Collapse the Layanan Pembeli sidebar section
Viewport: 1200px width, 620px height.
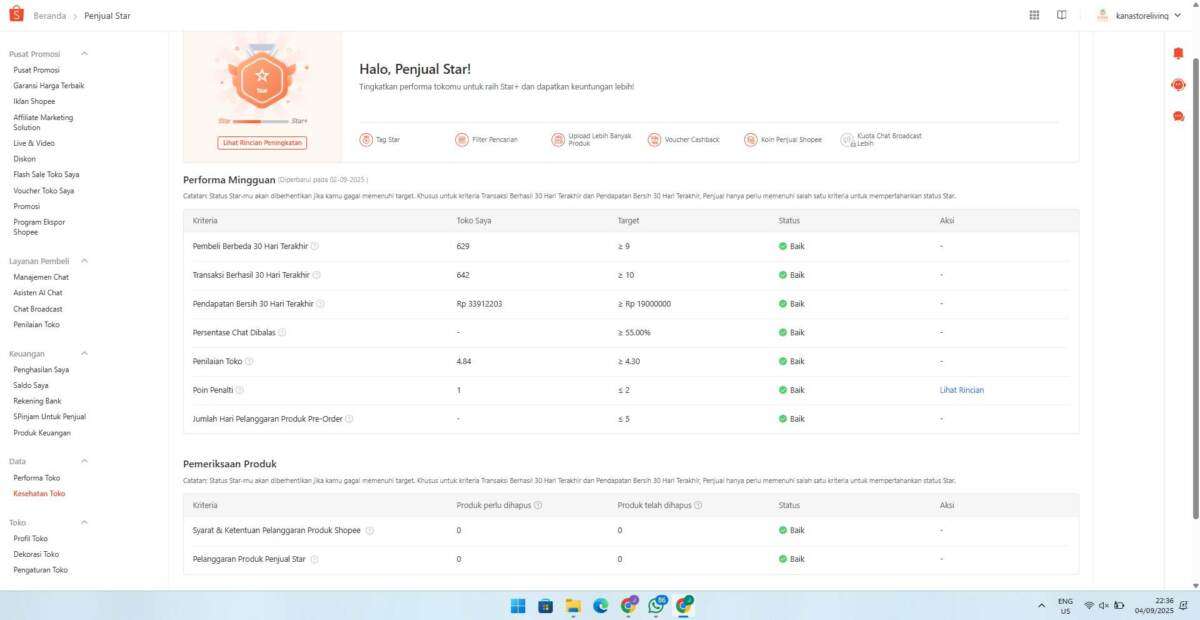(x=84, y=261)
